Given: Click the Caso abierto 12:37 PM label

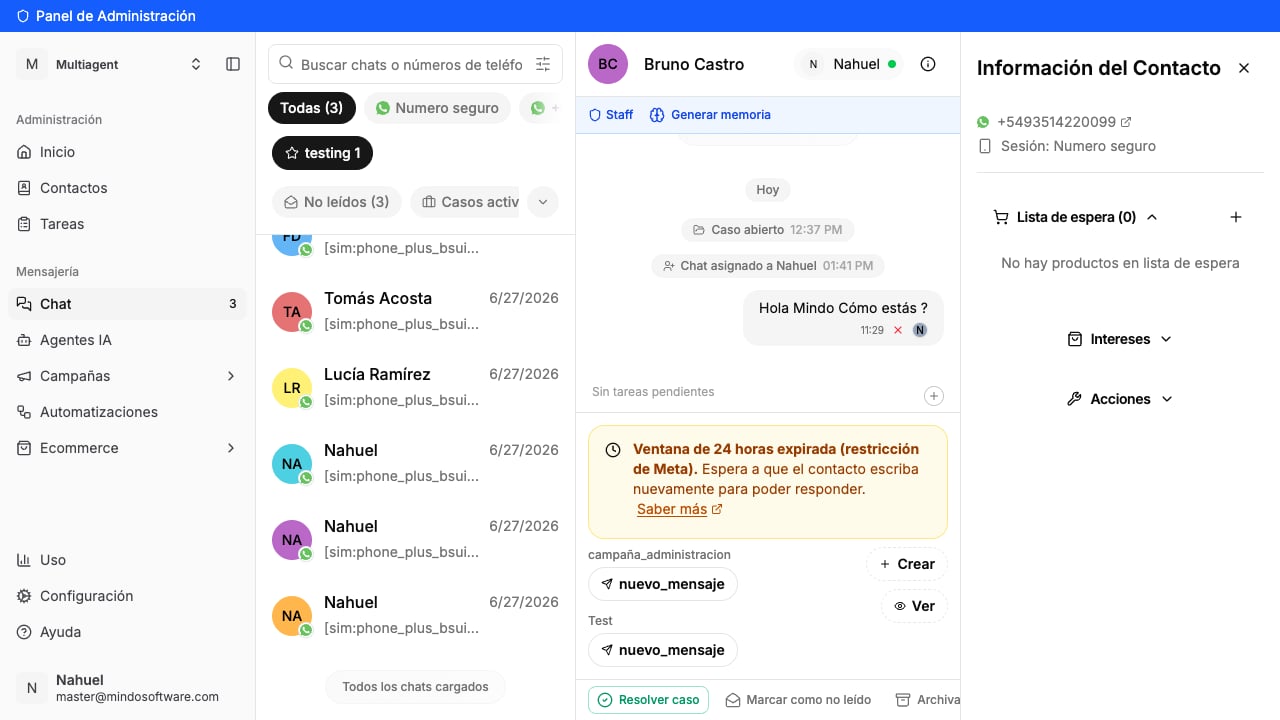Looking at the screenshot, I should click(768, 230).
